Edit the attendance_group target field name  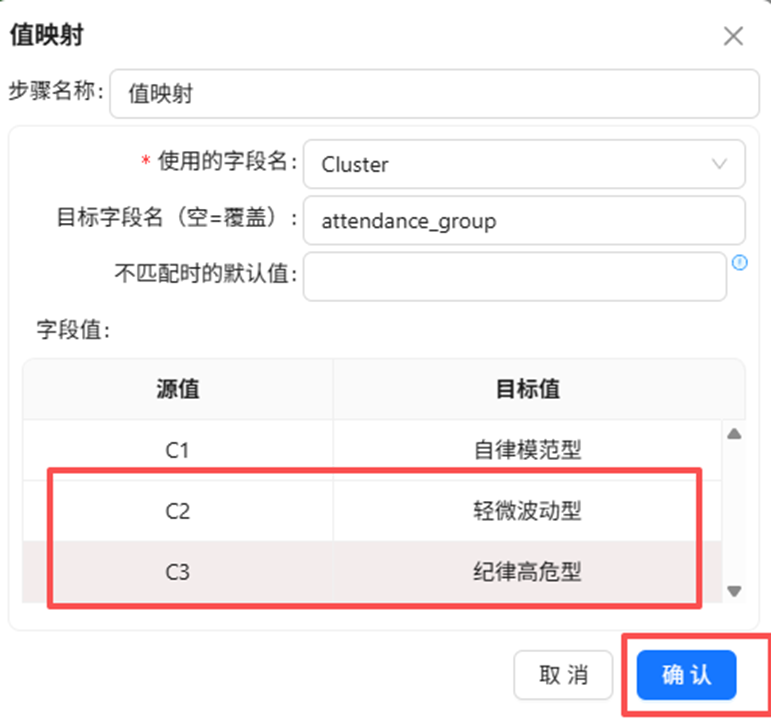524,221
